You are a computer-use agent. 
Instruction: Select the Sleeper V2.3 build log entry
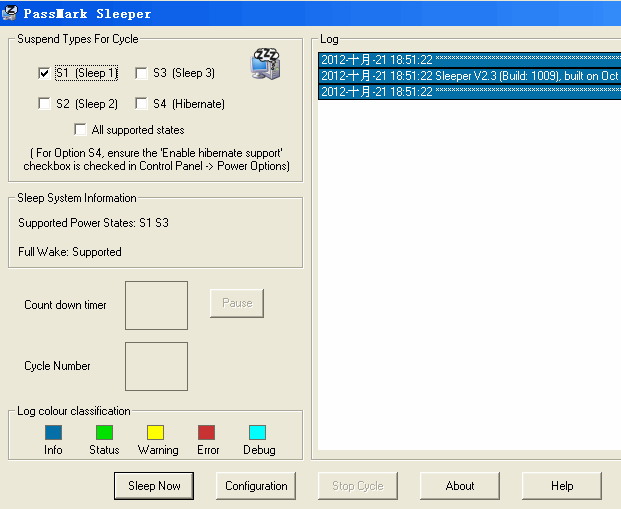(x=468, y=76)
